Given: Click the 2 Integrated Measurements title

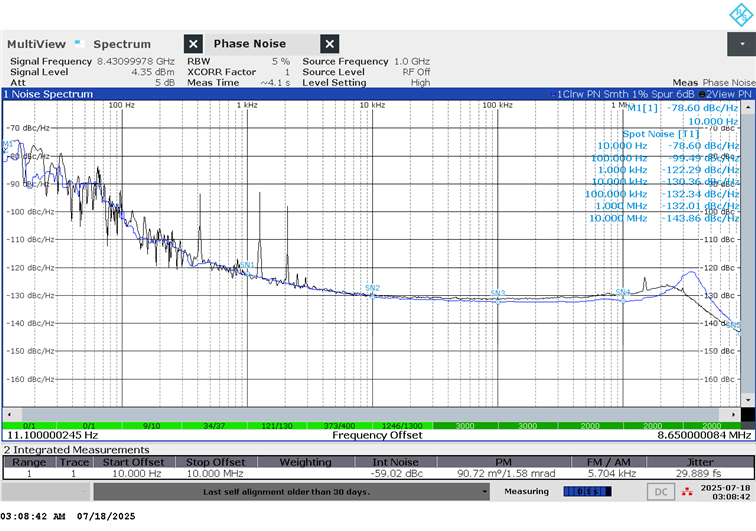Looking at the screenshot, I should [x=77, y=449].
